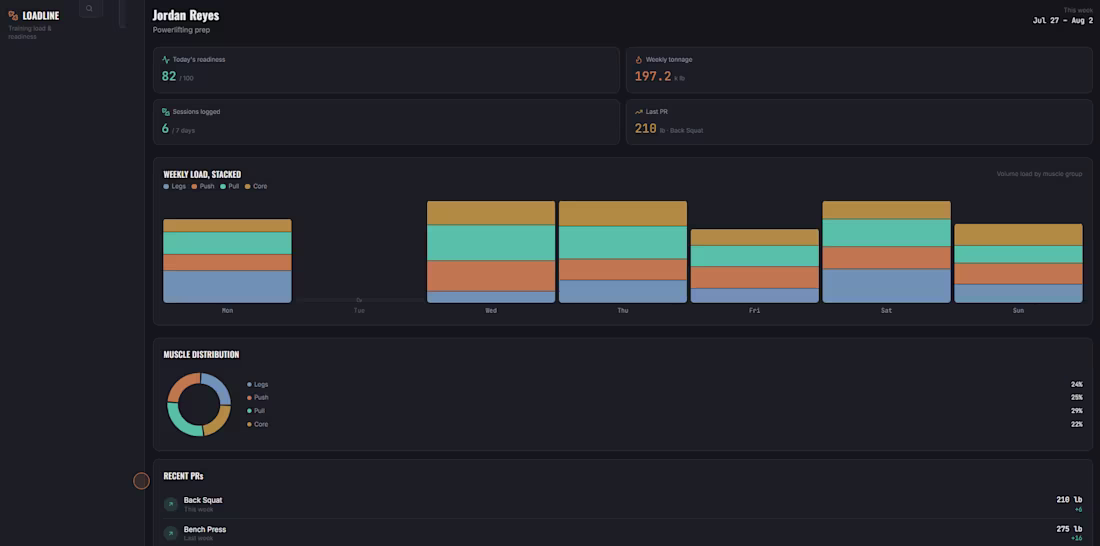Screen dimensions: 1100x546
Task: Open the Back Squat PR row
Action: [x=623, y=504]
